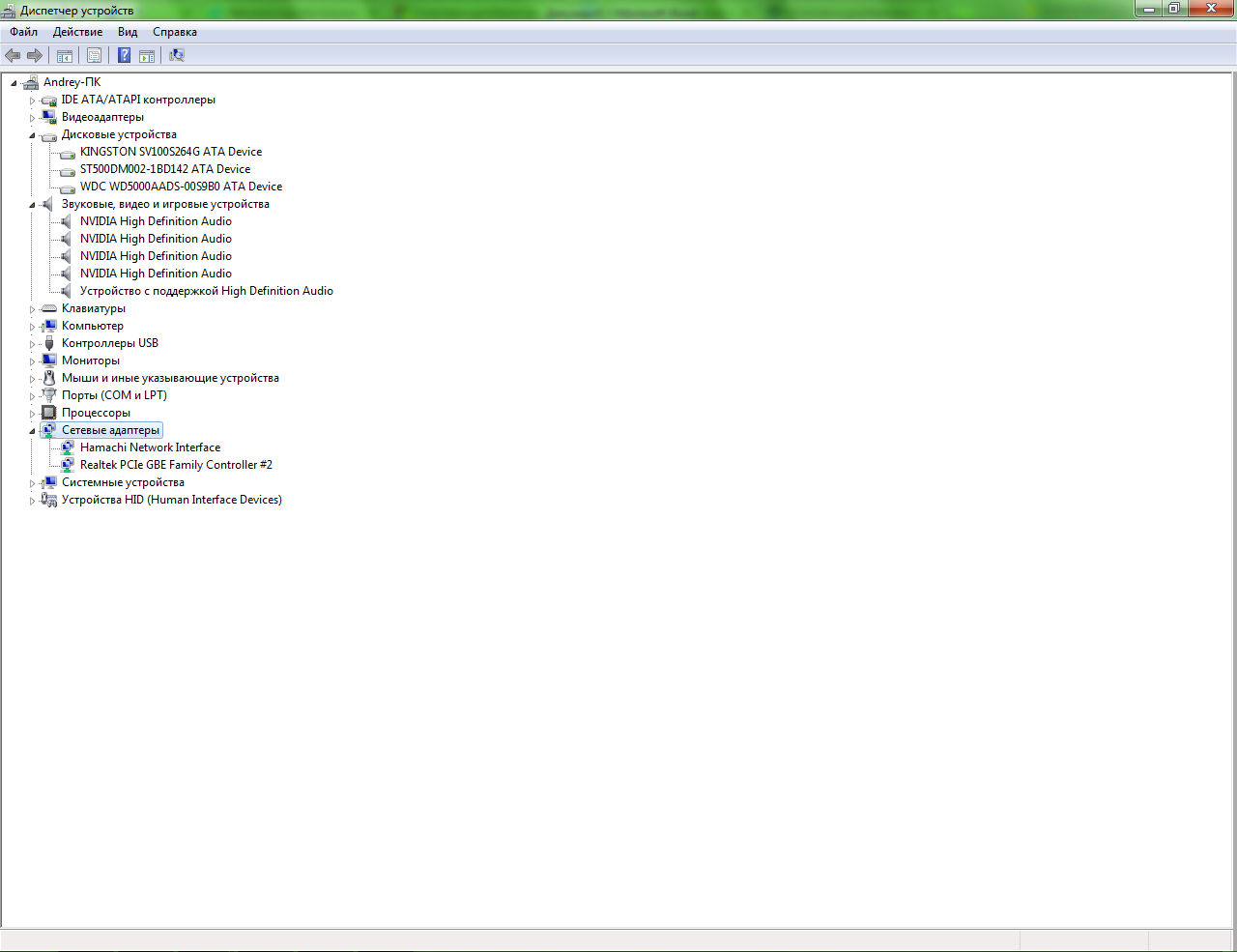Expand IDE ATA/ATAPI контроллеры node
The width and height of the screenshot is (1237, 952).
point(32,101)
